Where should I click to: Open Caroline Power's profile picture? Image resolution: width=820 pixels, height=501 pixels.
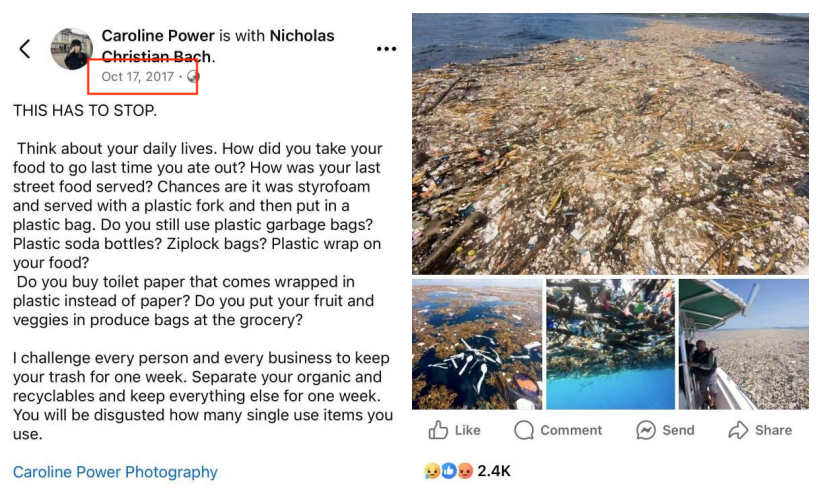coord(72,48)
